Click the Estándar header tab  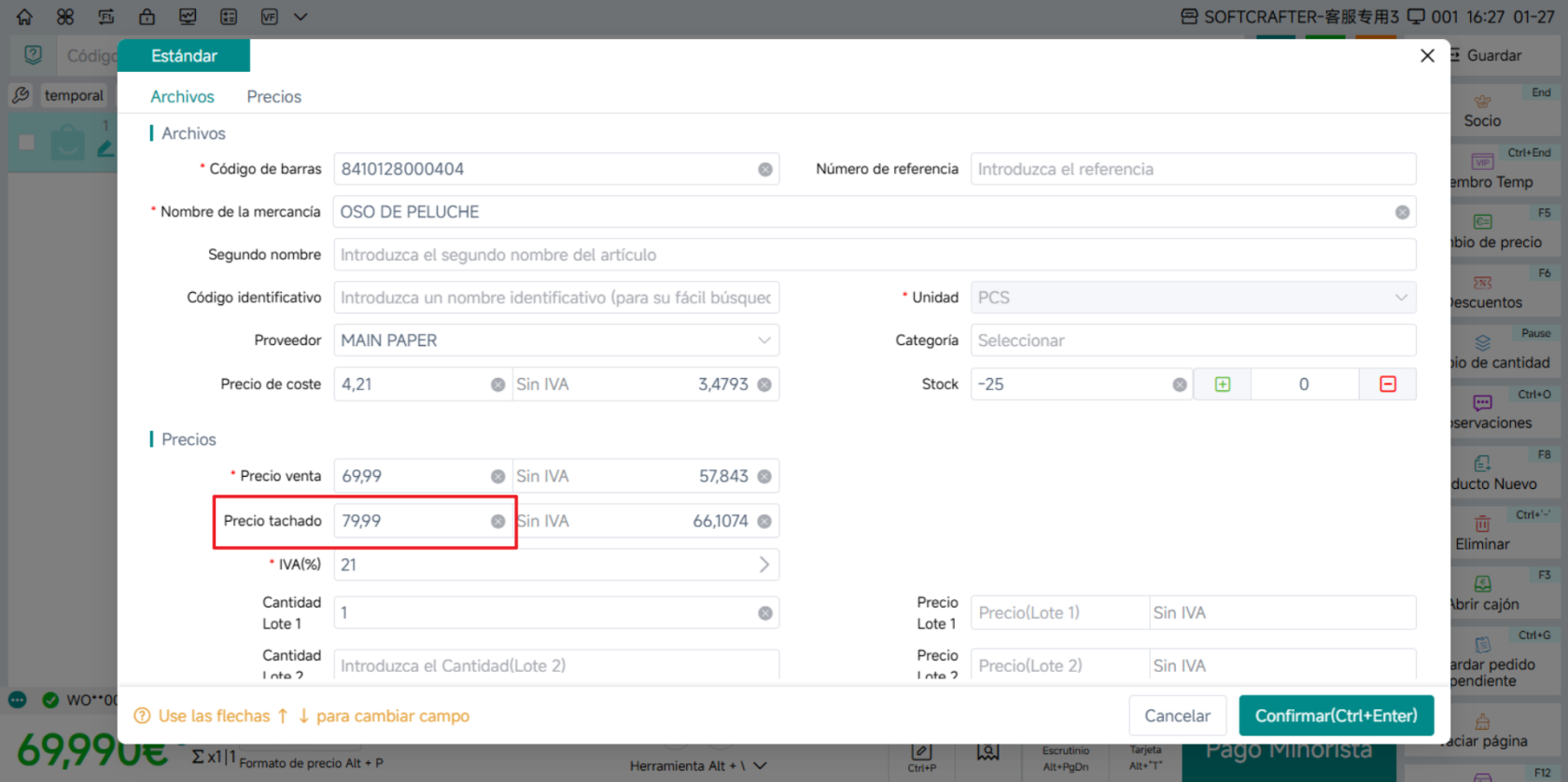coord(184,56)
